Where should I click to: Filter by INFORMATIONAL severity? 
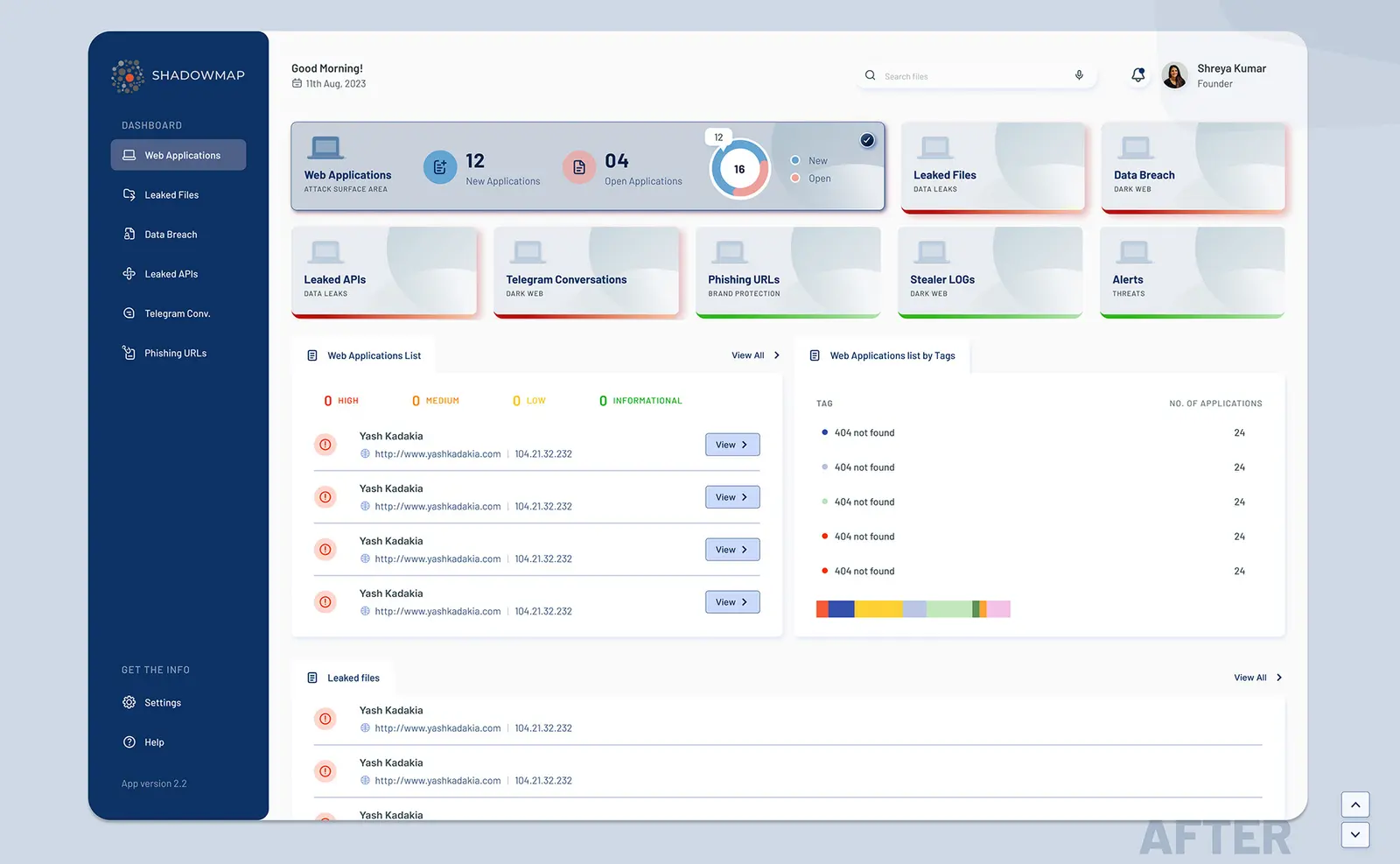(x=640, y=401)
